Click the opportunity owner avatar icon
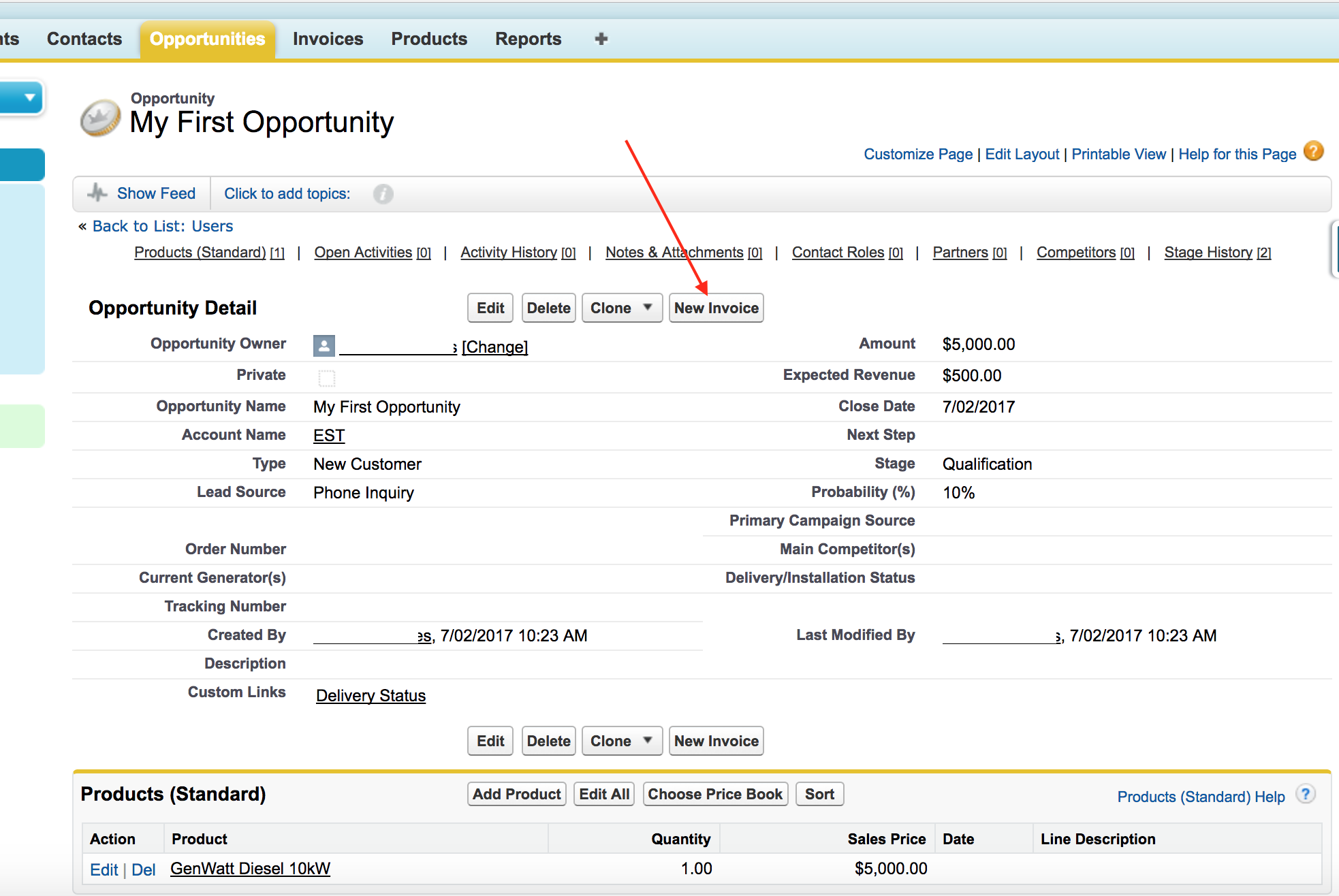Image resolution: width=1339 pixels, height=896 pixels. [x=324, y=346]
